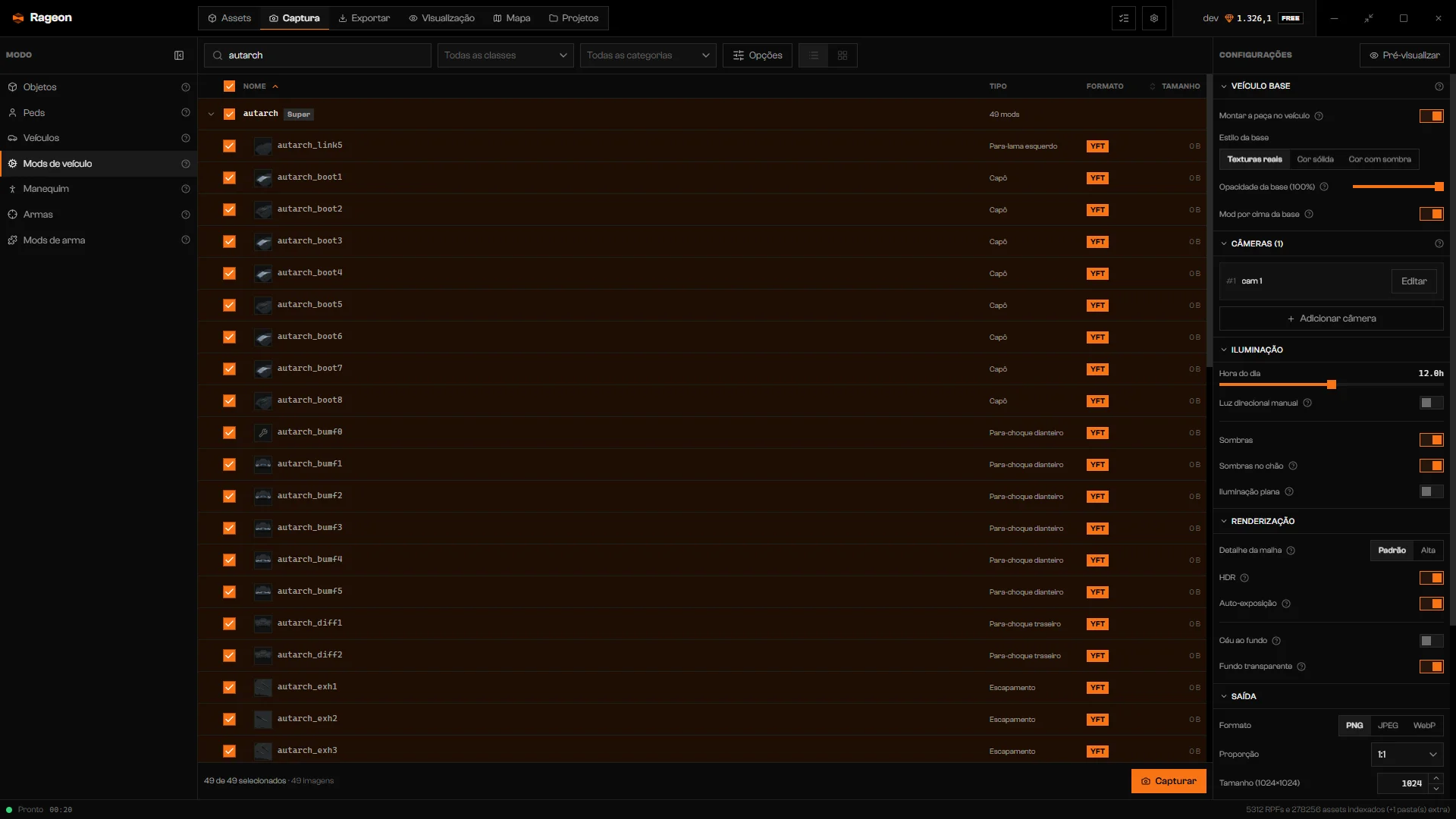Open the Proporção 1:1 dropdown
The image size is (1456, 819).
point(1407,755)
